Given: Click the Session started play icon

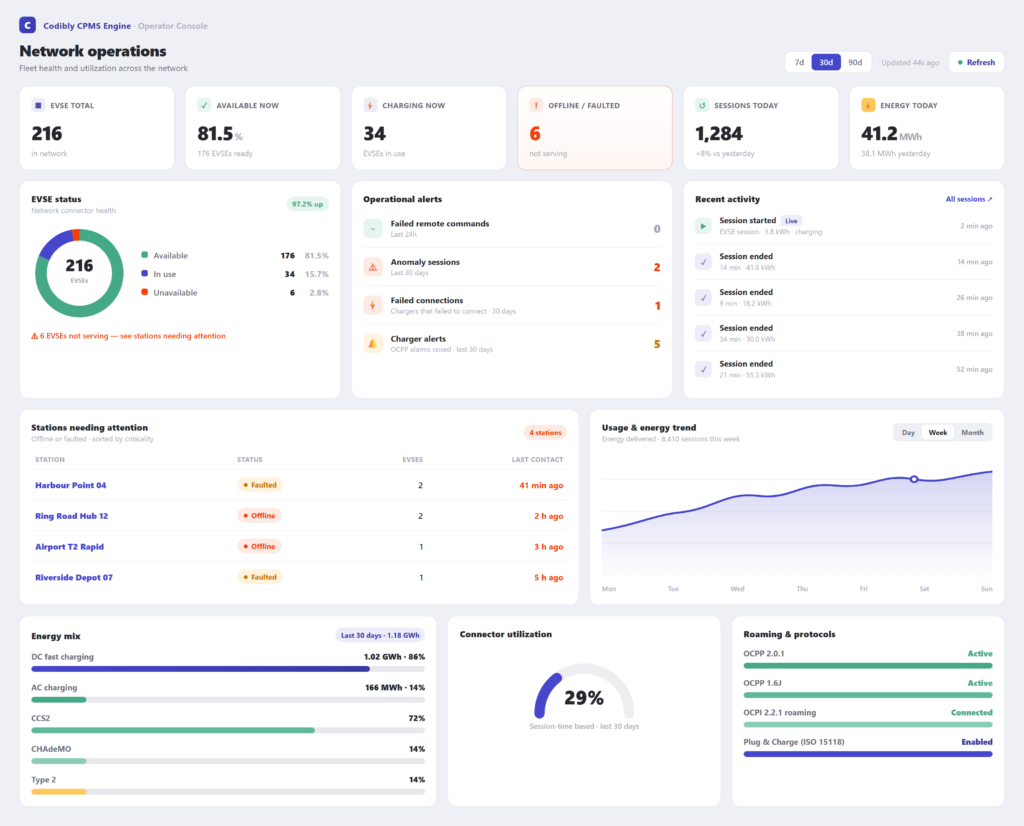Looking at the screenshot, I should click(x=703, y=226).
